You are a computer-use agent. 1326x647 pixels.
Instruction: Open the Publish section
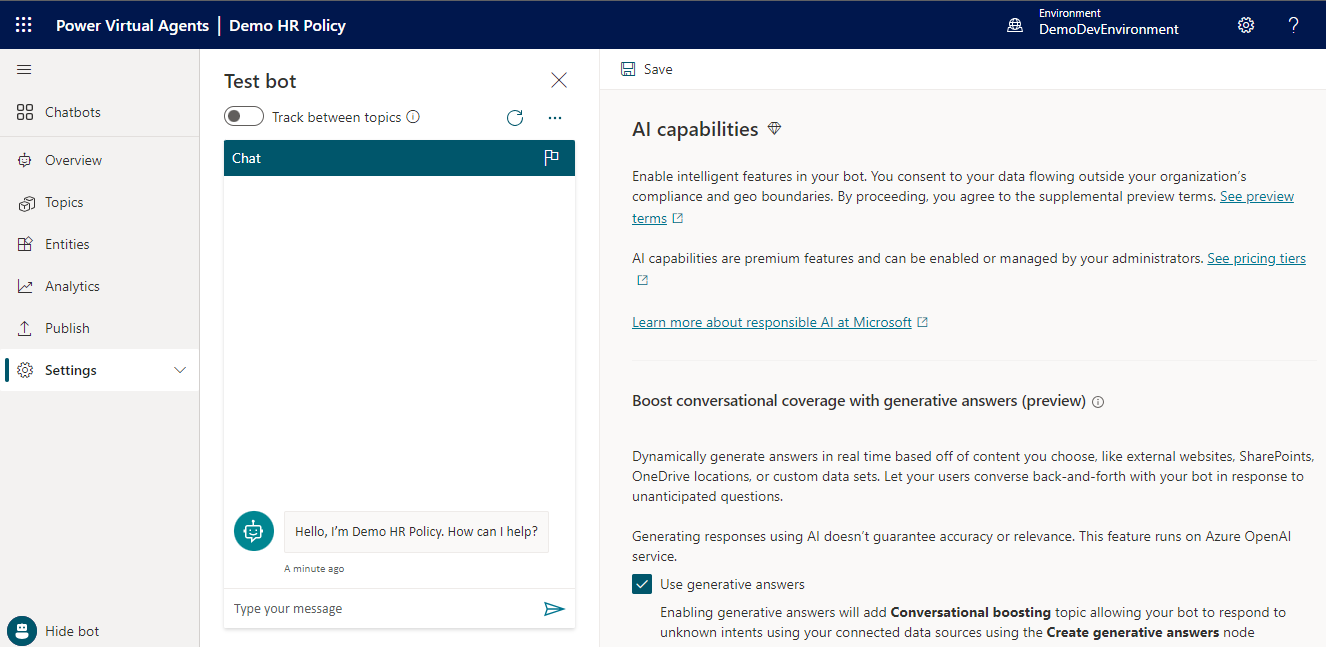66,327
